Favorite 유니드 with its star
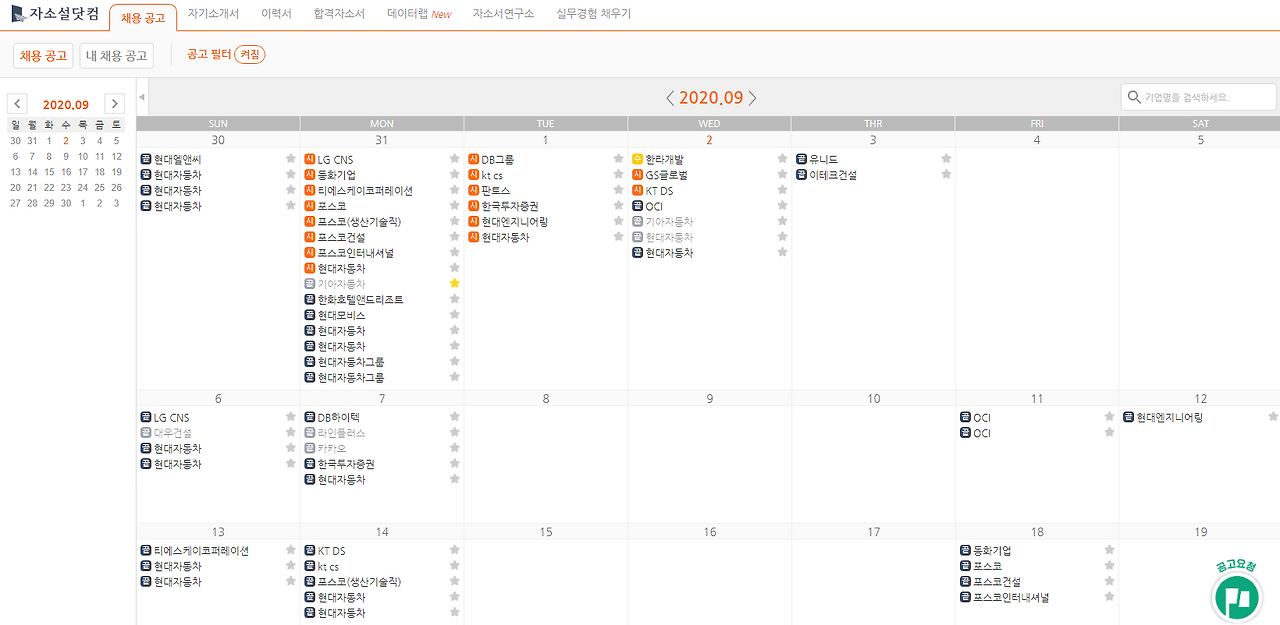The width and height of the screenshot is (1280, 625). point(946,160)
